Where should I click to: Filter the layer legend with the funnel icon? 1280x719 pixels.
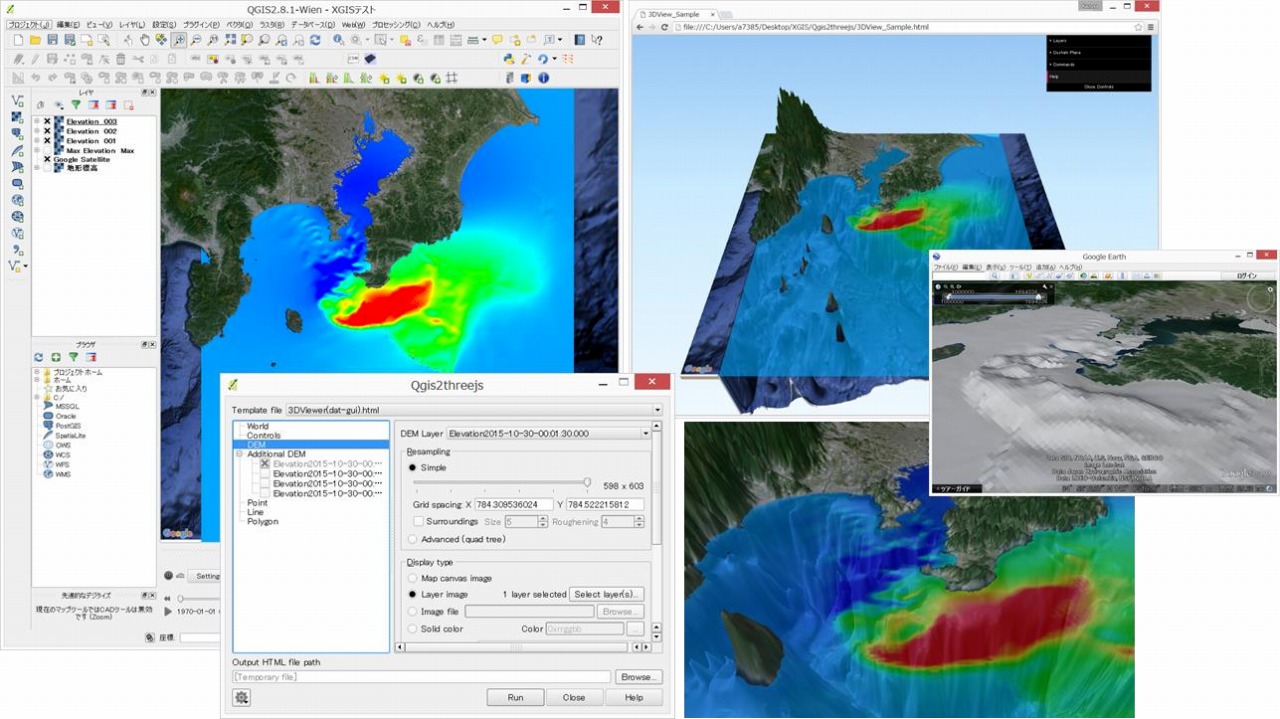[x=75, y=105]
